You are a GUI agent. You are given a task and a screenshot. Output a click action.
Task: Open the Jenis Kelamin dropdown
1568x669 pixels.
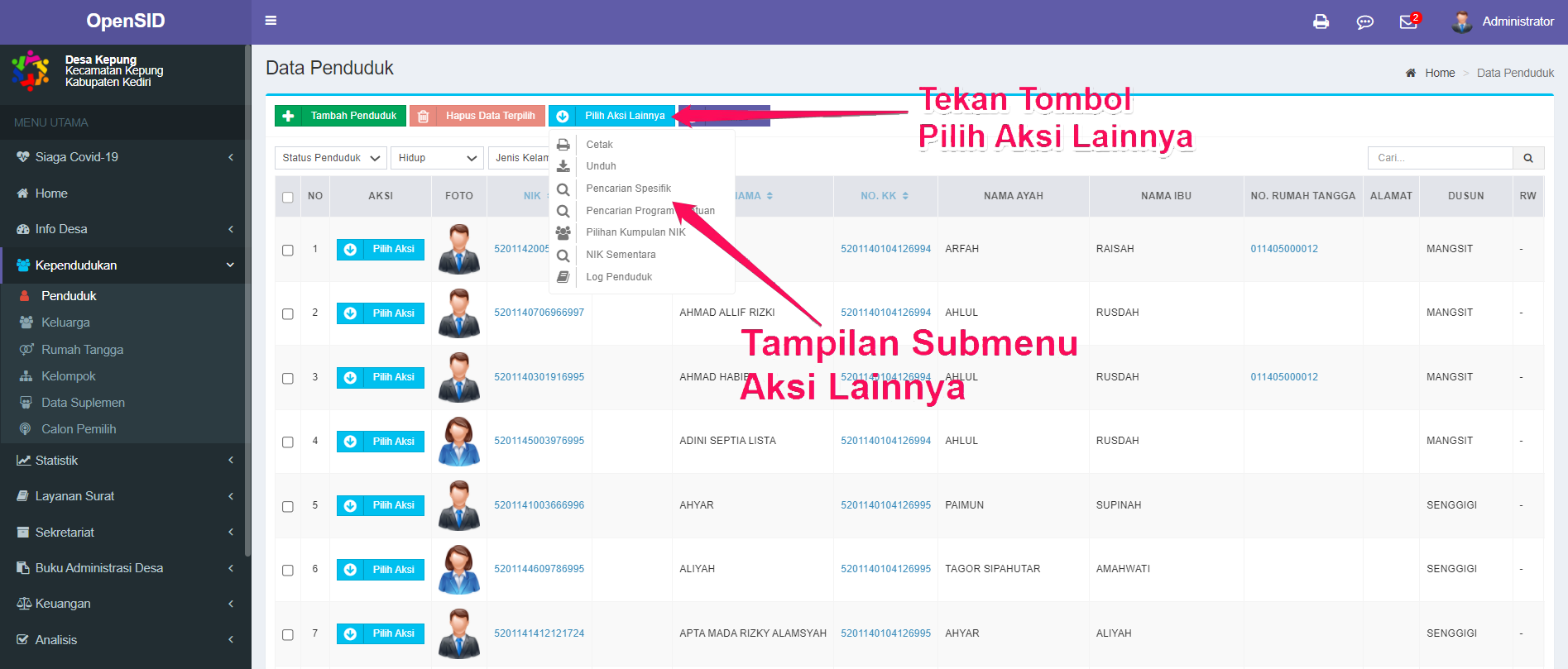click(519, 158)
